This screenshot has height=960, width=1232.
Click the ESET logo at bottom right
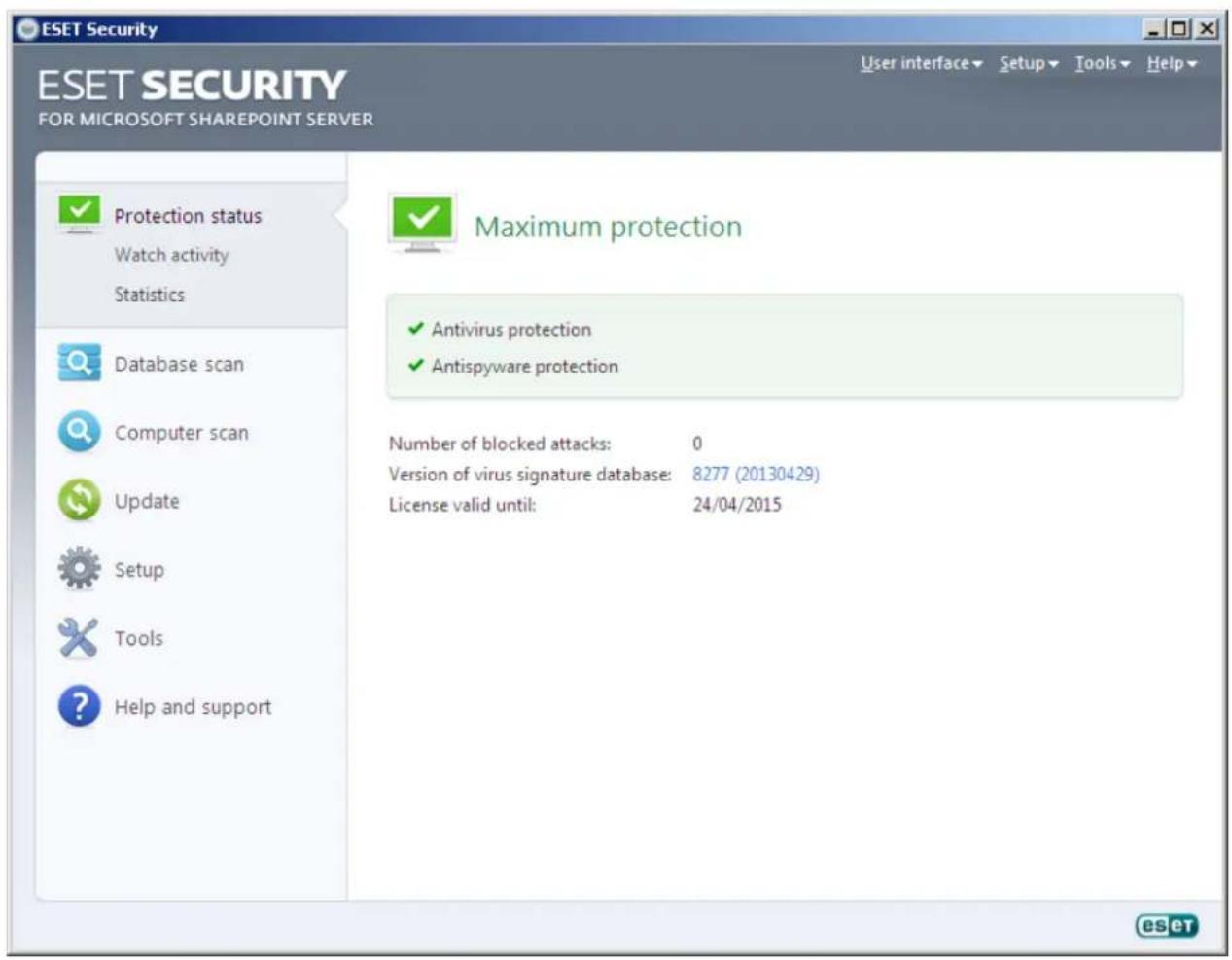click(1167, 925)
